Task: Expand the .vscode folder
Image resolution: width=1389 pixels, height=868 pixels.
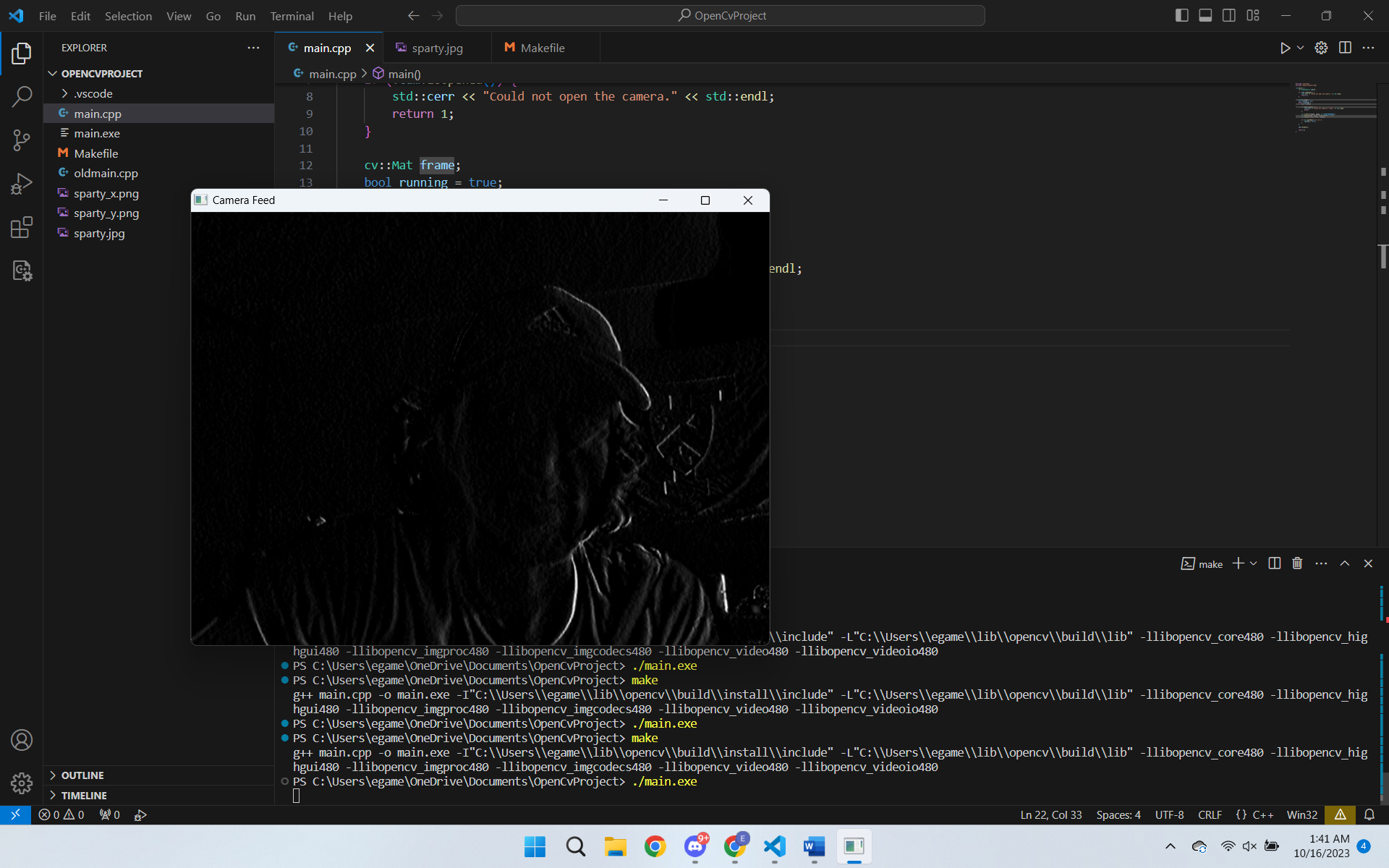Action: (x=93, y=93)
